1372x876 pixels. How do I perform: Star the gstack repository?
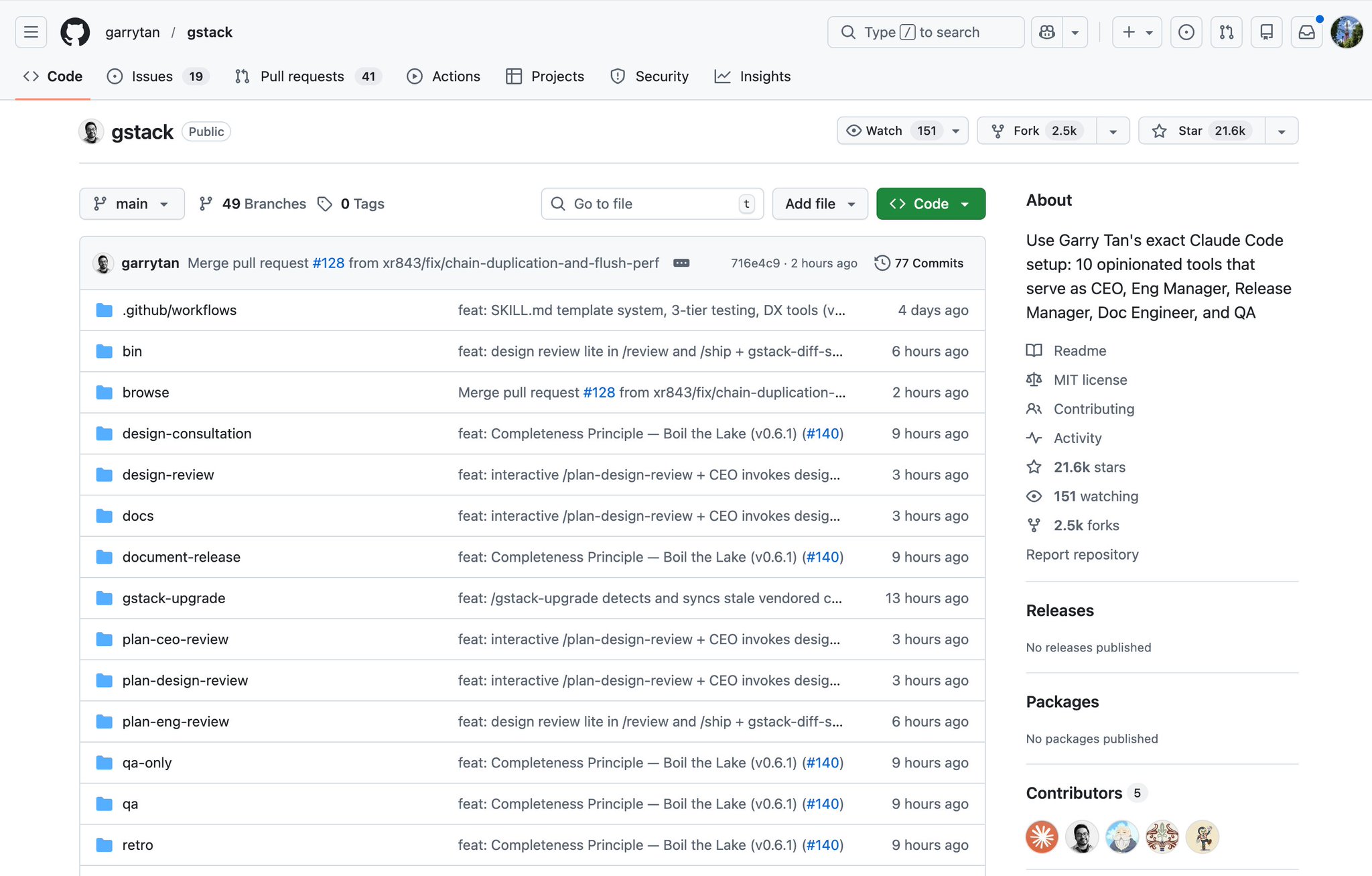coord(1202,131)
